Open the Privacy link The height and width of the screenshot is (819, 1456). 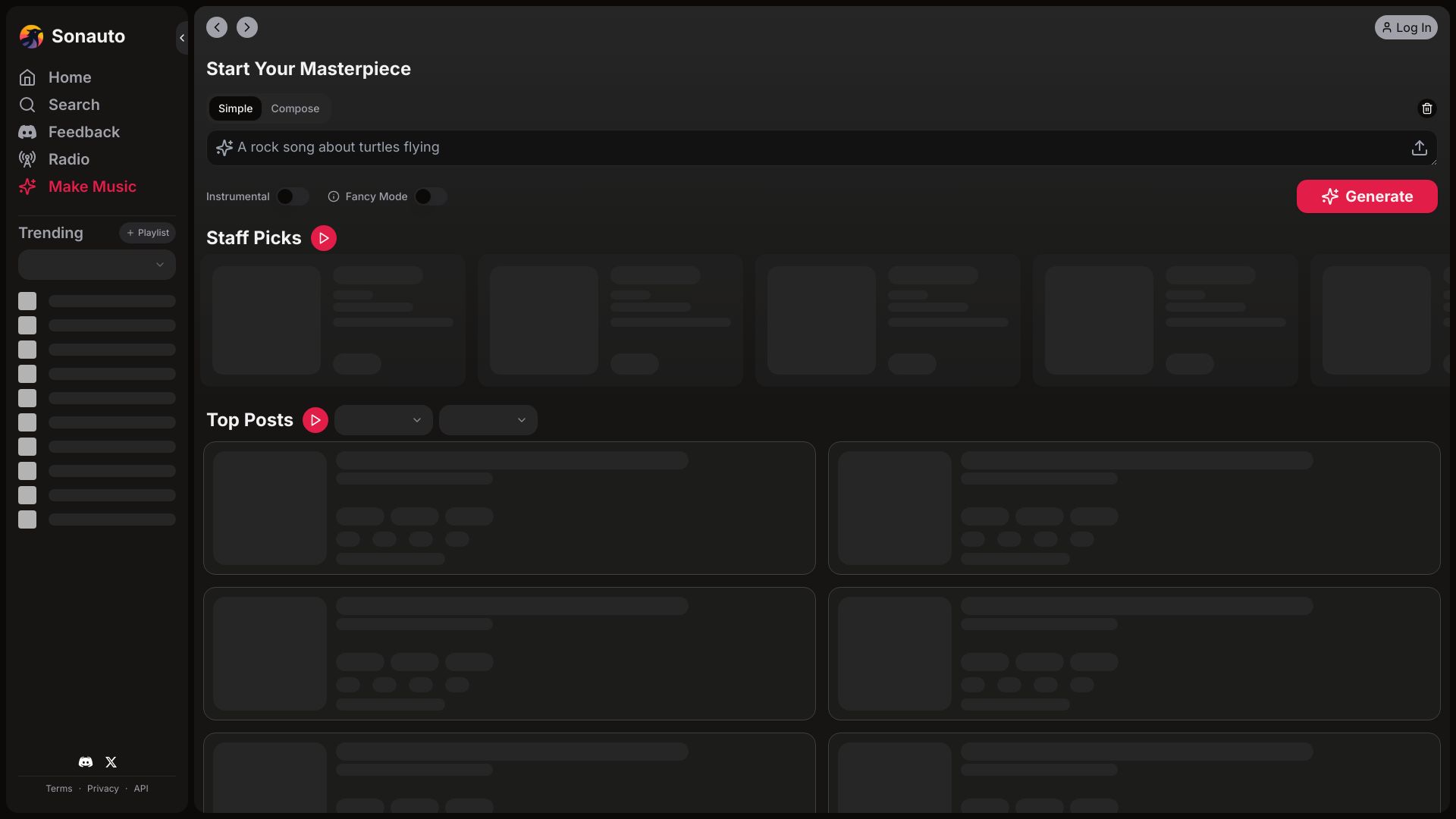(x=103, y=789)
